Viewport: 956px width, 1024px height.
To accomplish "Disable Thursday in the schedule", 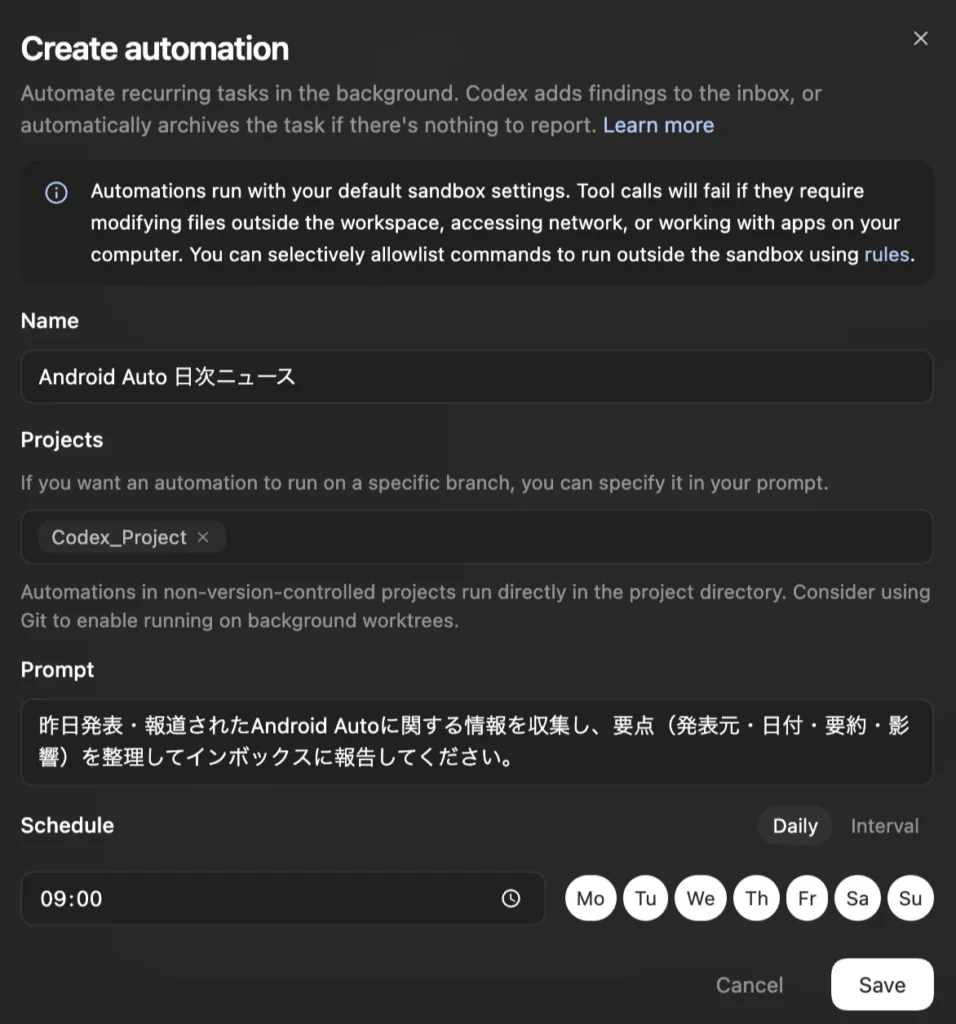I will (x=757, y=898).
